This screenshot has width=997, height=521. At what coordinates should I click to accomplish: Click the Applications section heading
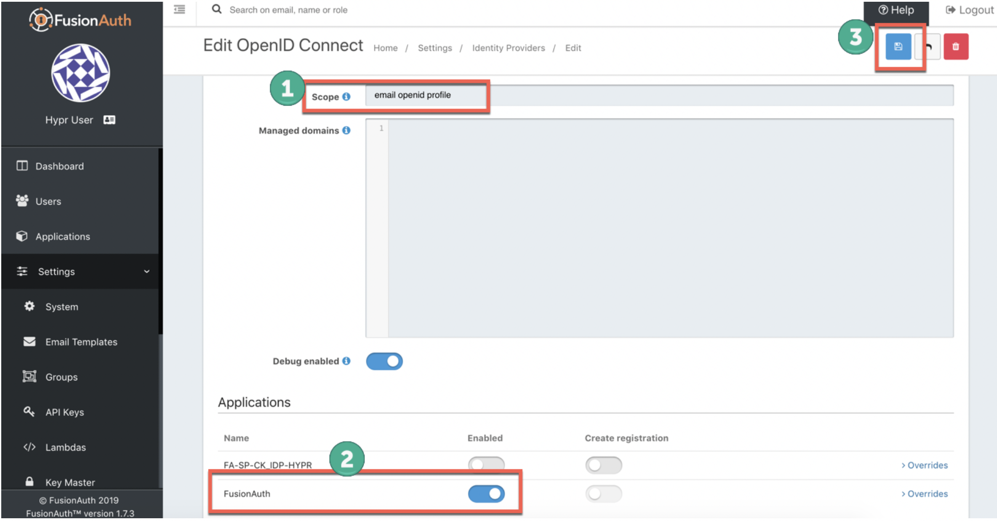click(254, 402)
